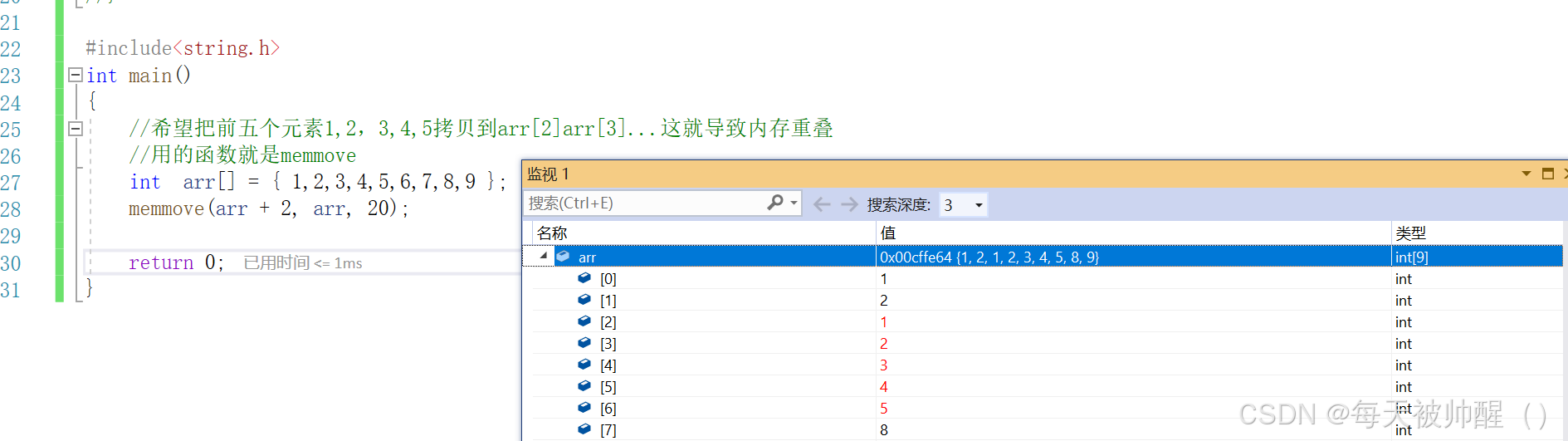
Task: Select the [4] row name in the watch list
Action: pos(608,365)
